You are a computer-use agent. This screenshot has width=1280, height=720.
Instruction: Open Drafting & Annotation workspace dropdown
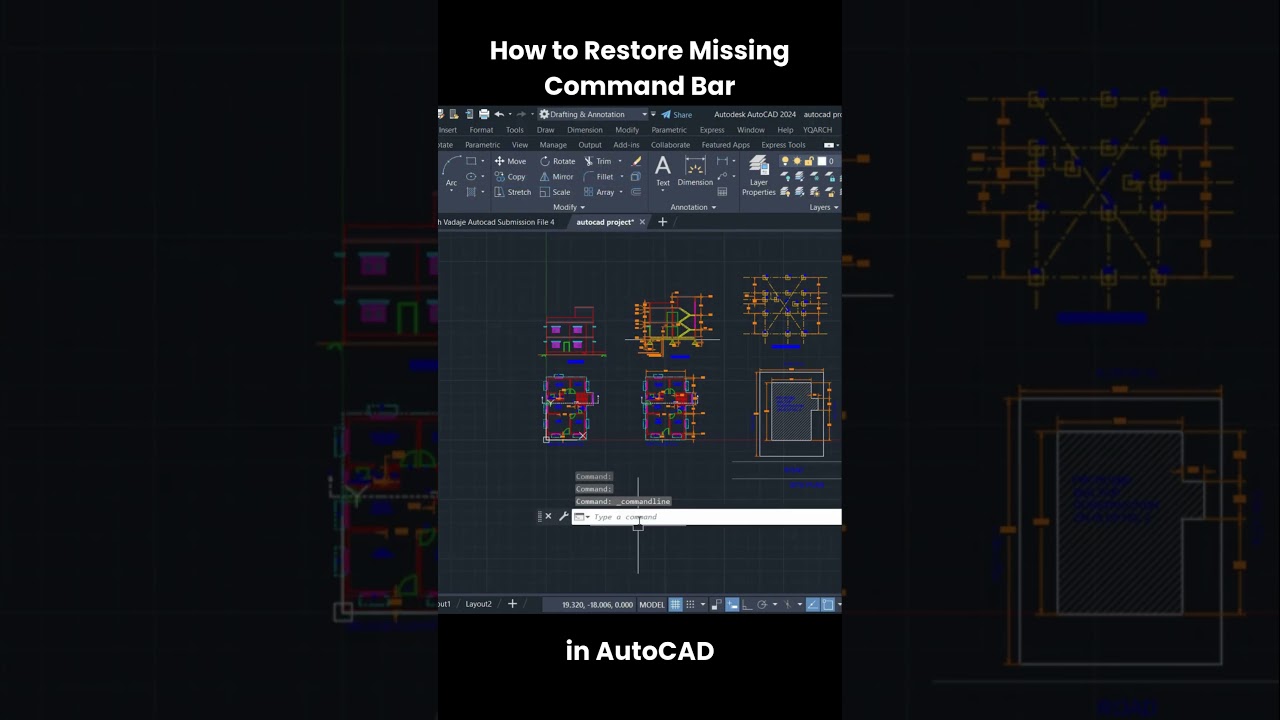594,114
